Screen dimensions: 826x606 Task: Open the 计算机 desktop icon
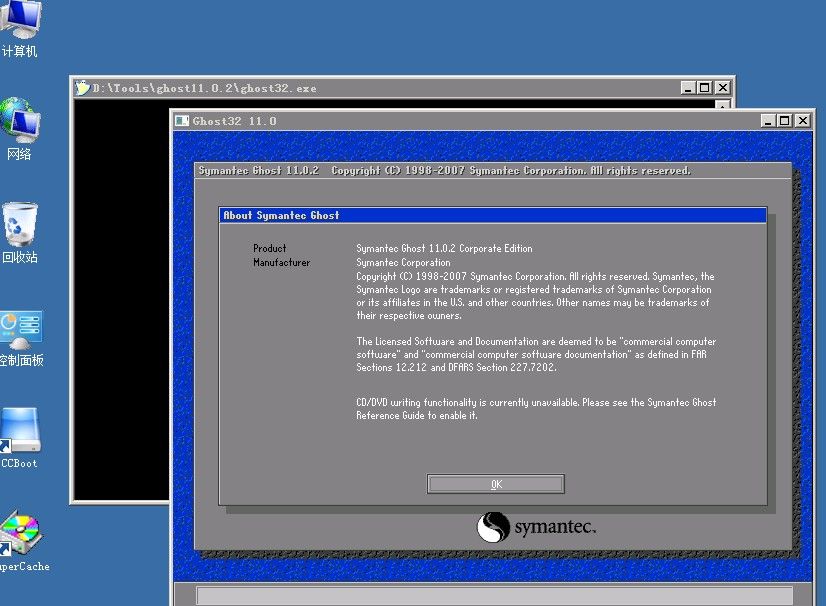pos(20,29)
